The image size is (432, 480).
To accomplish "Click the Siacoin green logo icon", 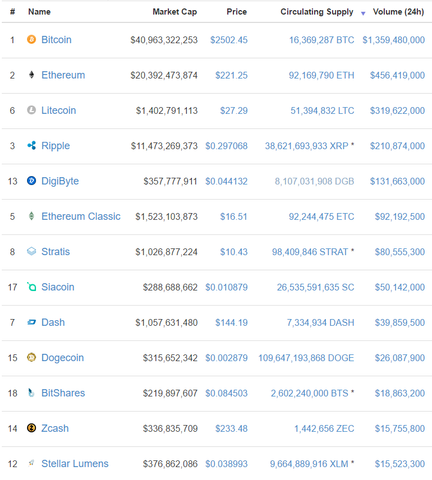I will [31, 287].
